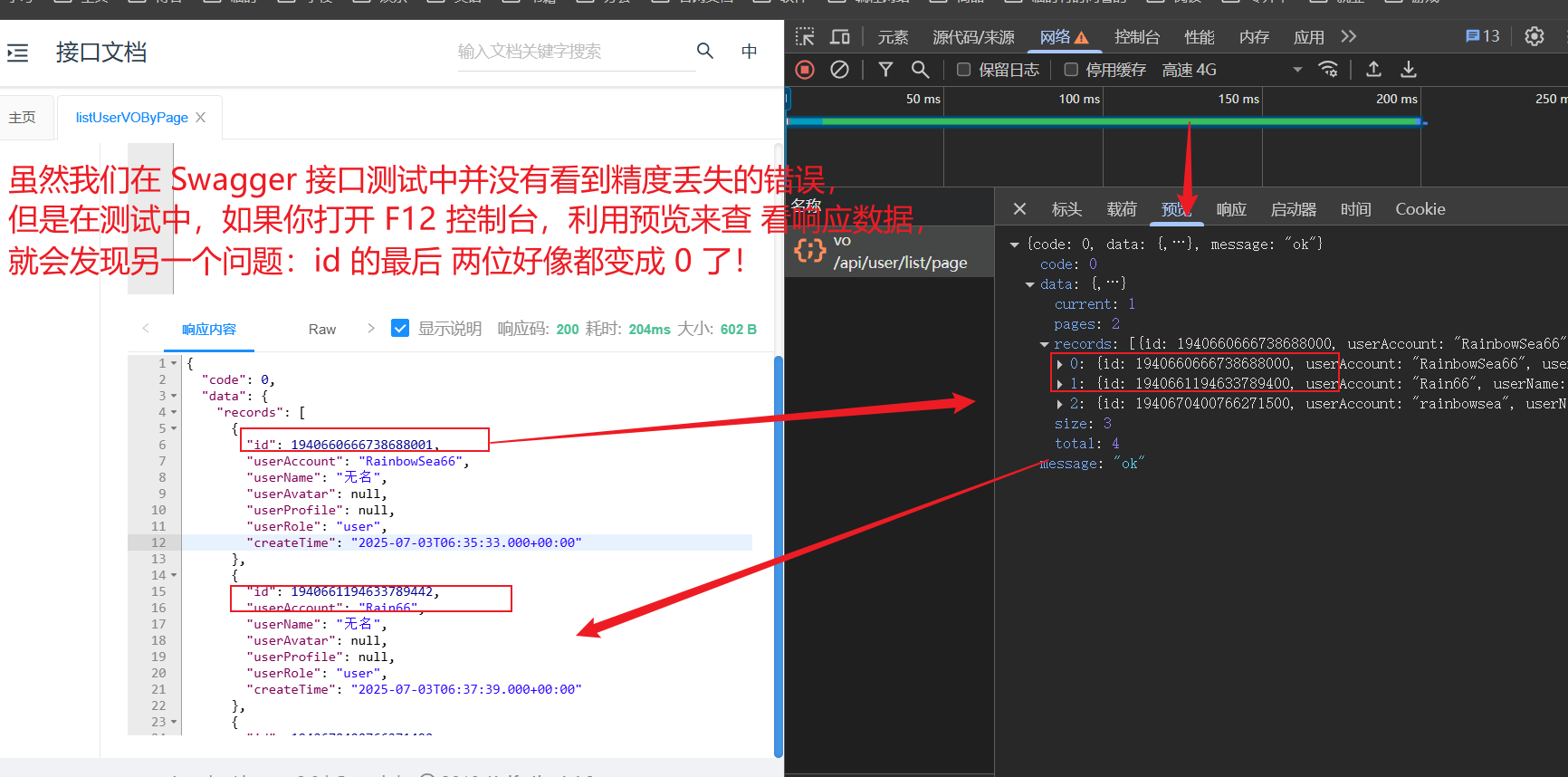The image size is (1568, 777).
Task: Open the network filter funnel icon
Action: pos(885,70)
